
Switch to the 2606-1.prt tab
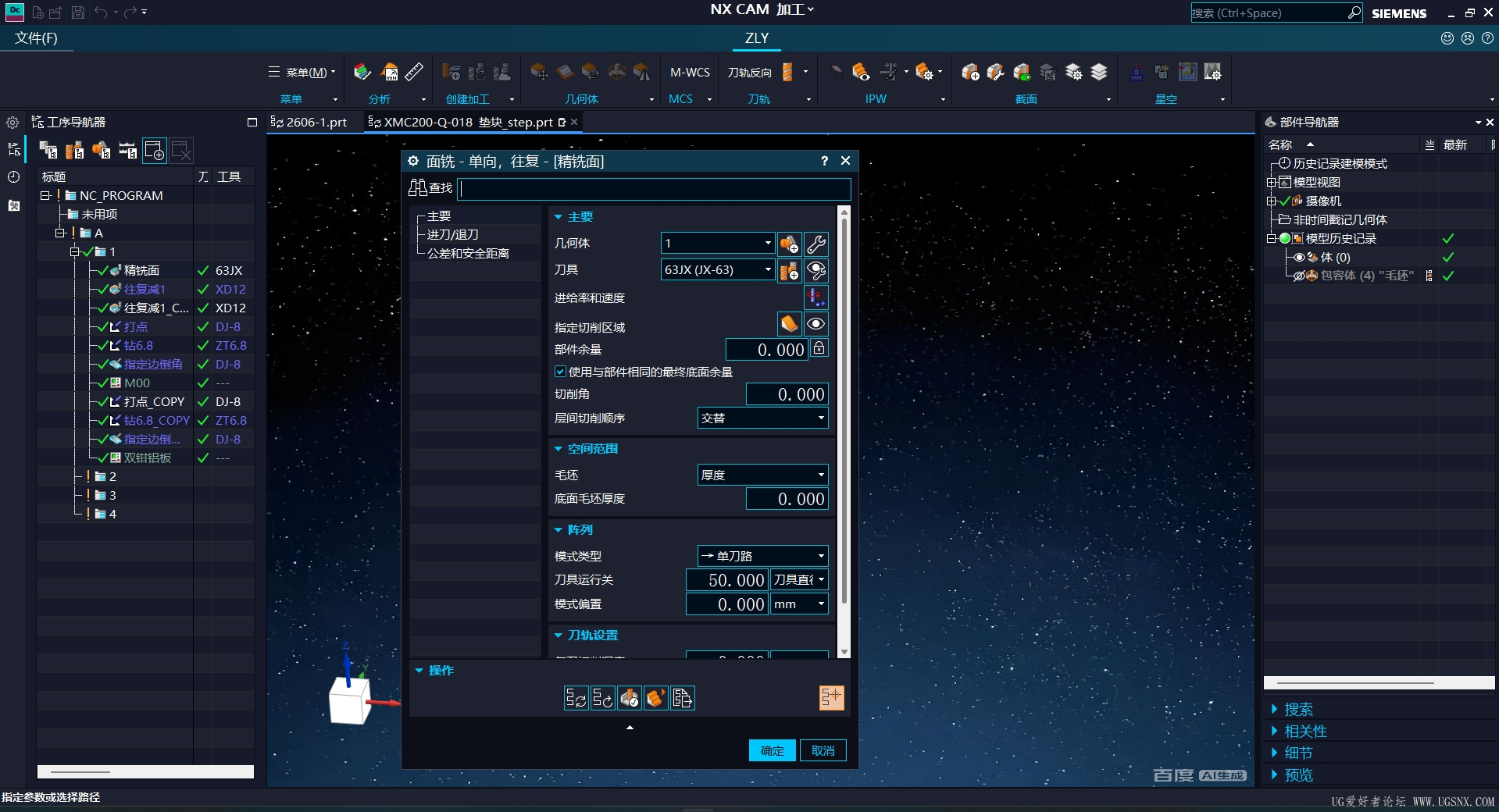pyautogui.click(x=309, y=122)
